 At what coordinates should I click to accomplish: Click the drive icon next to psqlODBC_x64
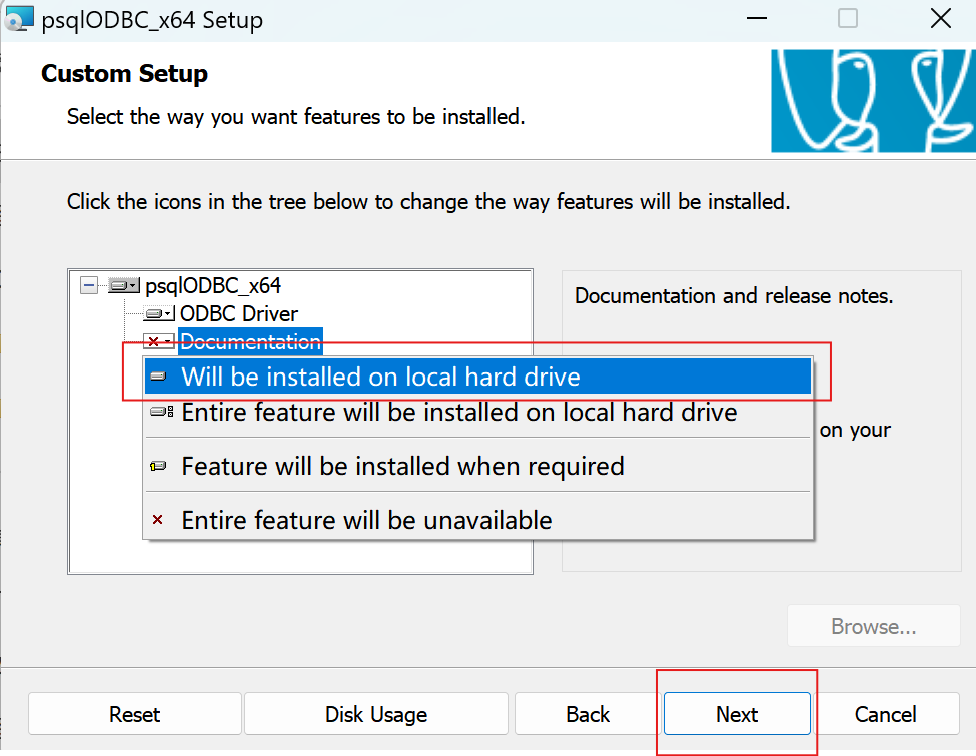pyautogui.click(x=120, y=285)
